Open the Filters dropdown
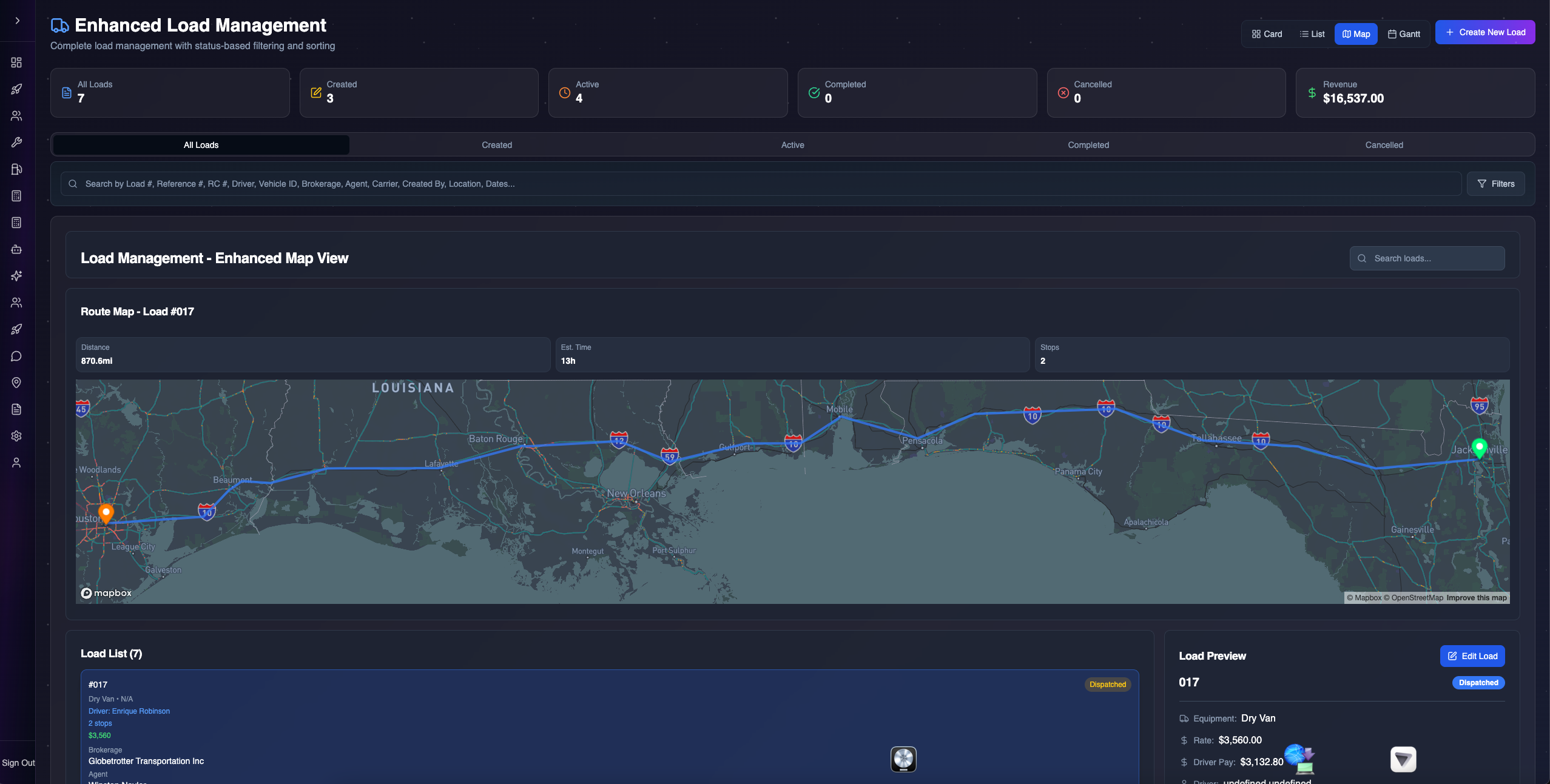Image resolution: width=1550 pixels, height=784 pixels. pyautogui.click(x=1495, y=184)
